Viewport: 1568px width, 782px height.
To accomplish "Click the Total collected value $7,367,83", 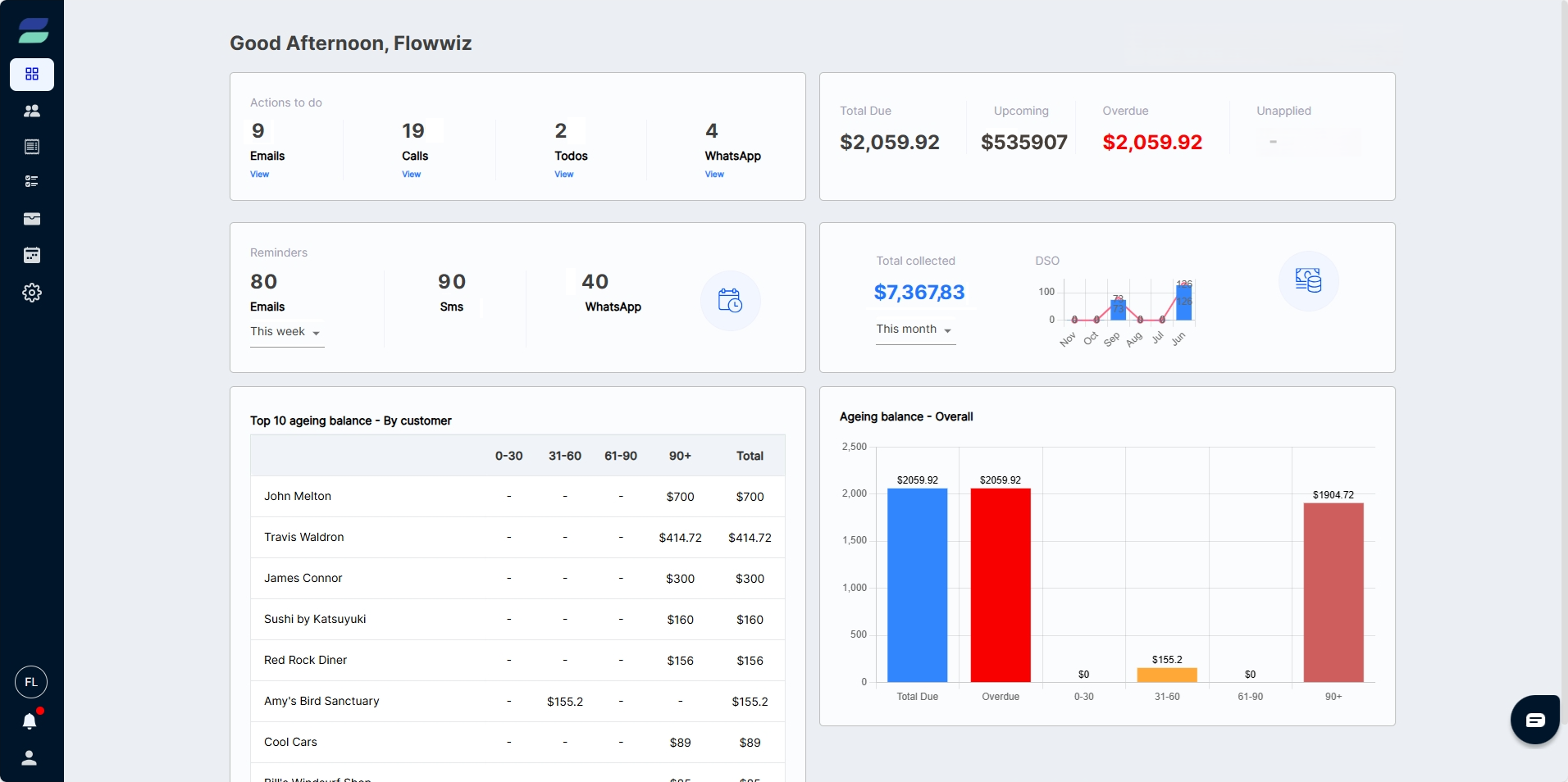I will (x=919, y=293).
